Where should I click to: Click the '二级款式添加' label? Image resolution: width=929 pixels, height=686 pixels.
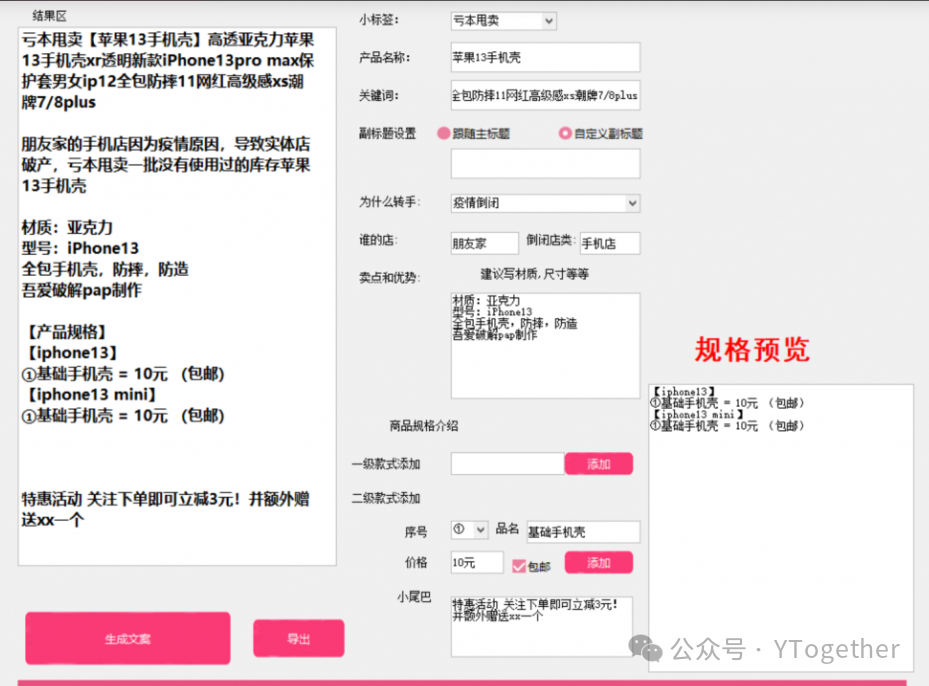click(x=386, y=498)
